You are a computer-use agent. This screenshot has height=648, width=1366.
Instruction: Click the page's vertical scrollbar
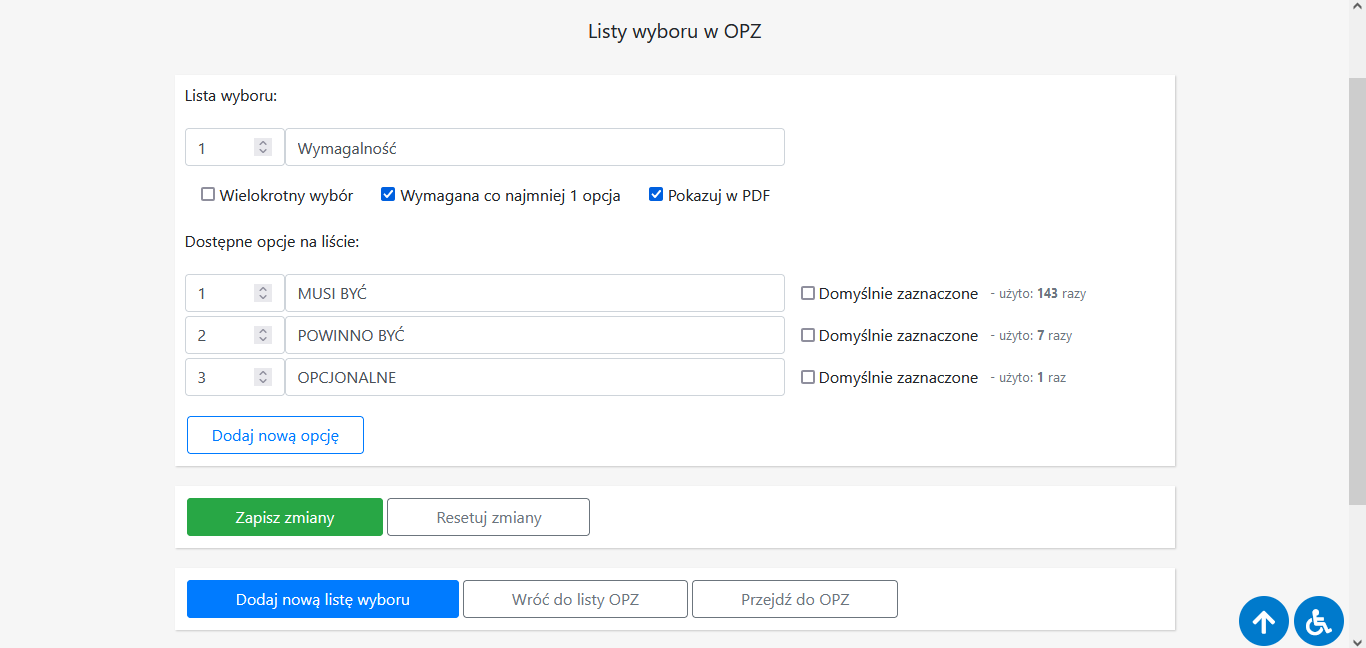[1357, 290]
